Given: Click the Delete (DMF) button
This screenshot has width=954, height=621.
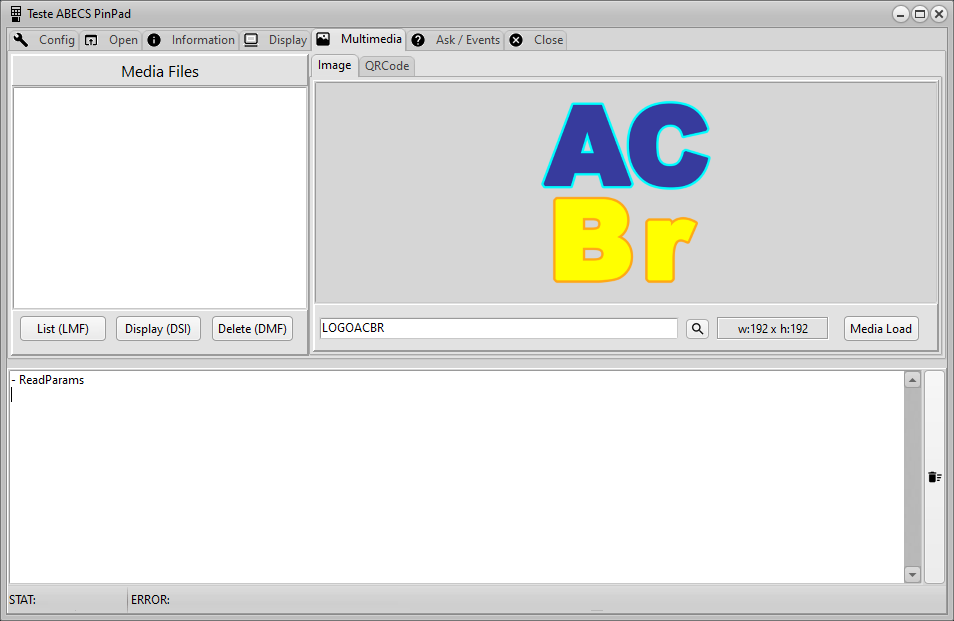Looking at the screenshot, I should (x=252, y=328).
